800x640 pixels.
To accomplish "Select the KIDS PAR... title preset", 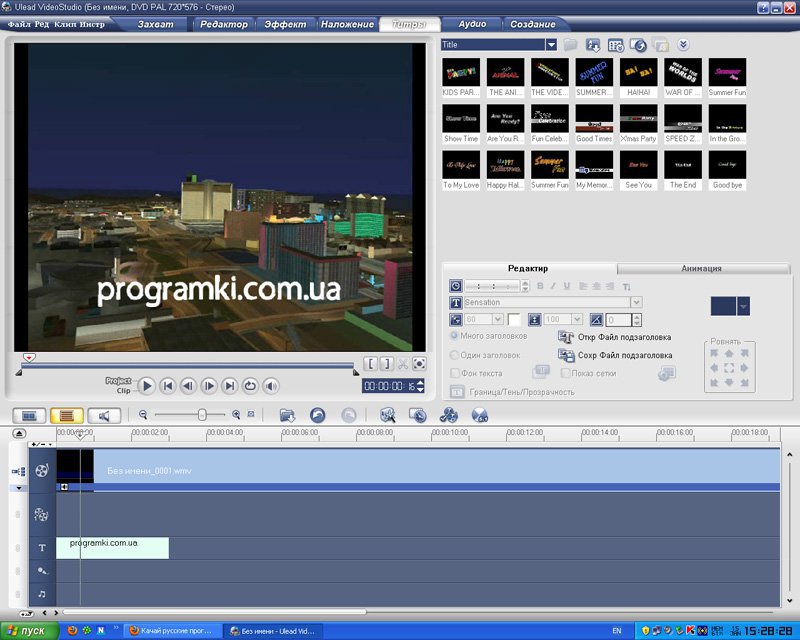I will [x=461, y=77].
